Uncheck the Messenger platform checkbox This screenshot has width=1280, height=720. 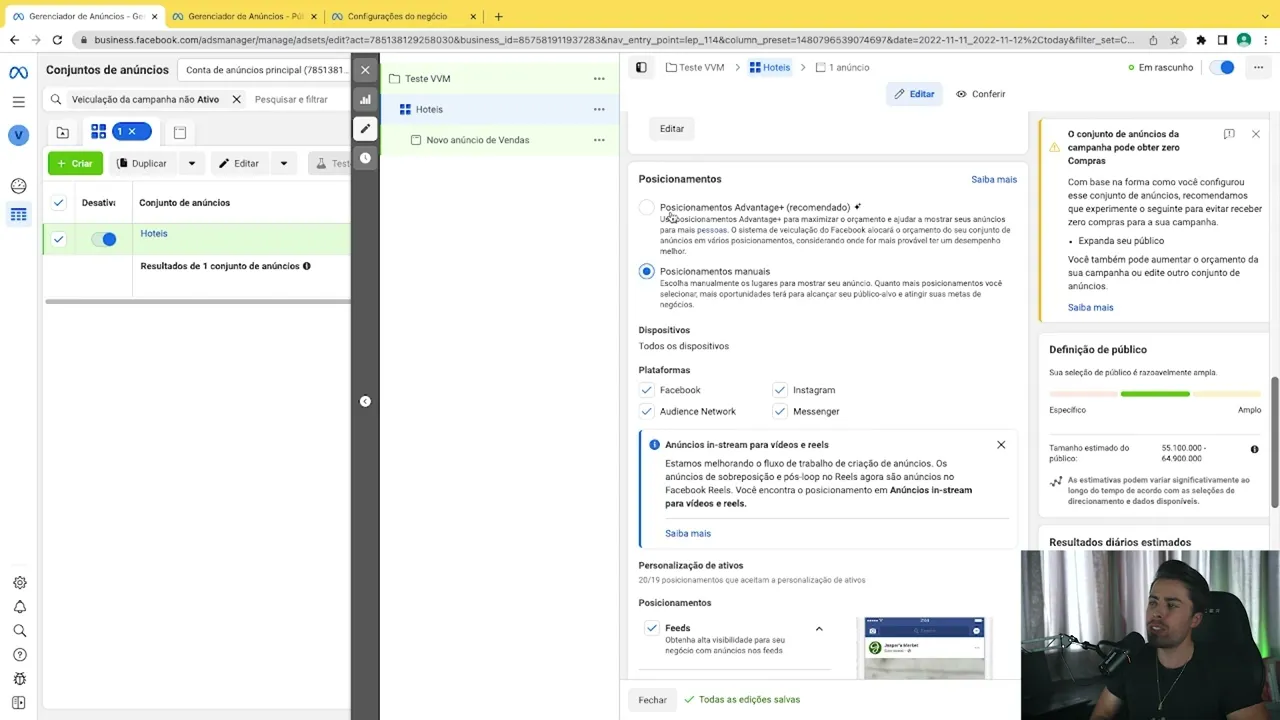[780, 411]
